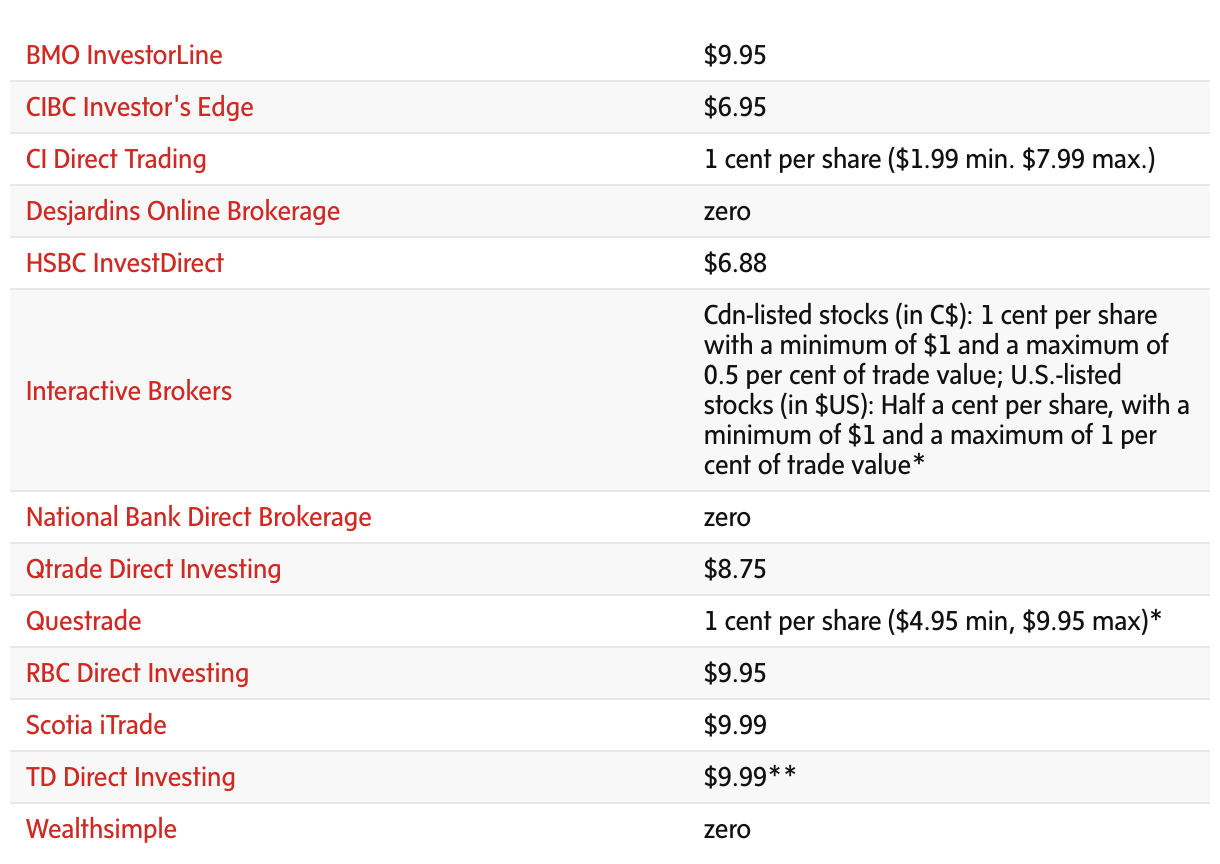
Task: Open the TD Direct Investing link
Action: pyautogui.click(x=131, y=777)
